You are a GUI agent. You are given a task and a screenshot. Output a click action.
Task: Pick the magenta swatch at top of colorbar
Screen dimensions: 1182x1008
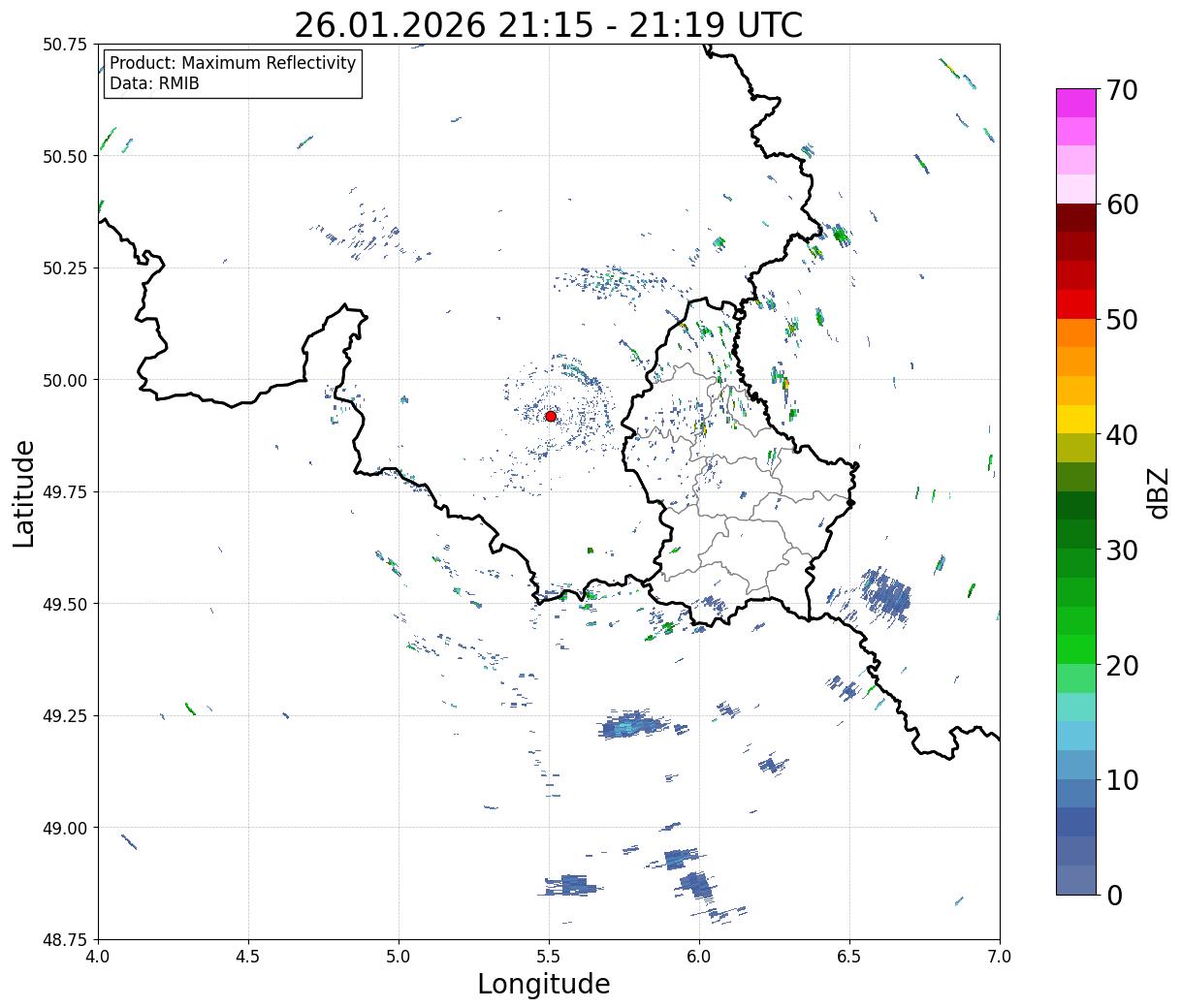click(1076, 103)
